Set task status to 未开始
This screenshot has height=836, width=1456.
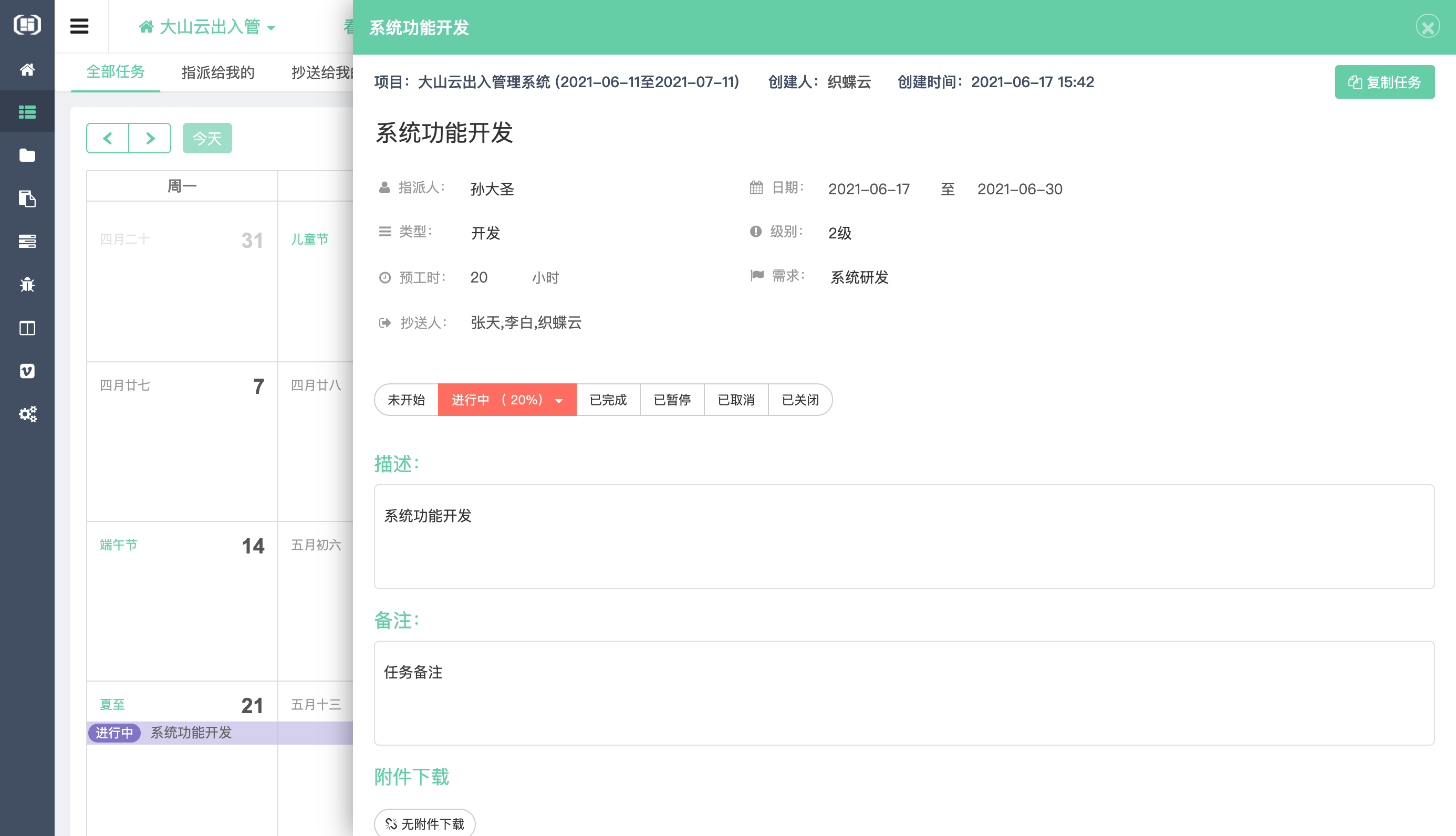point(406,400)
